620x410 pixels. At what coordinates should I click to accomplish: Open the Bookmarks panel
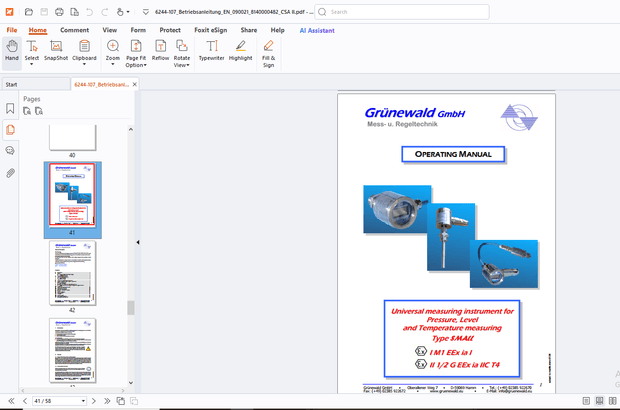click(10, 108)
